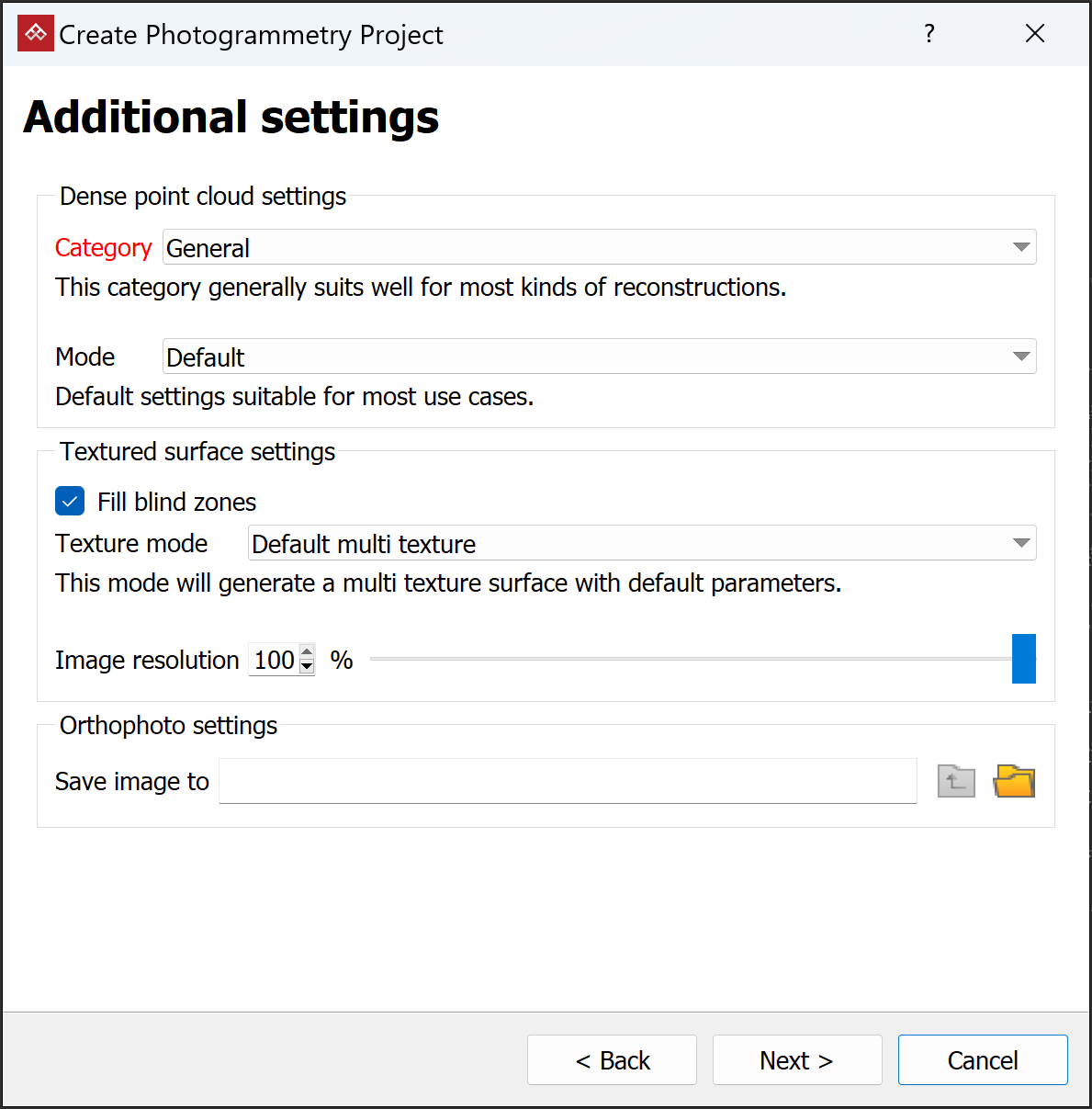Image resolution: width=1092 pixels, height=1109 pixels.
Task: Click the help question mark button
Action: click(x=929, y=34)
